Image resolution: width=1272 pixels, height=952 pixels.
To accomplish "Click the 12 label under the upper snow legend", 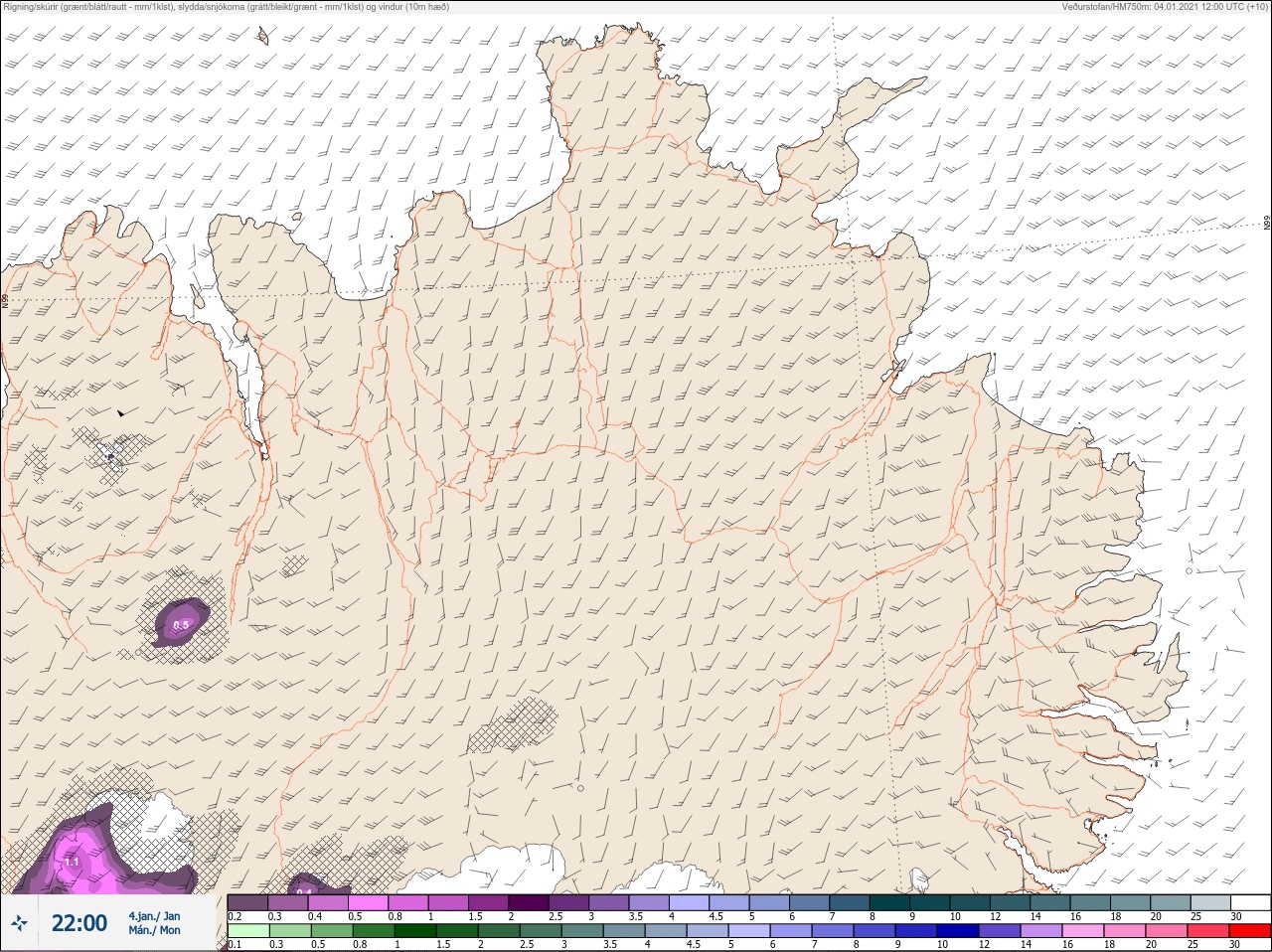I will point(996,916).
